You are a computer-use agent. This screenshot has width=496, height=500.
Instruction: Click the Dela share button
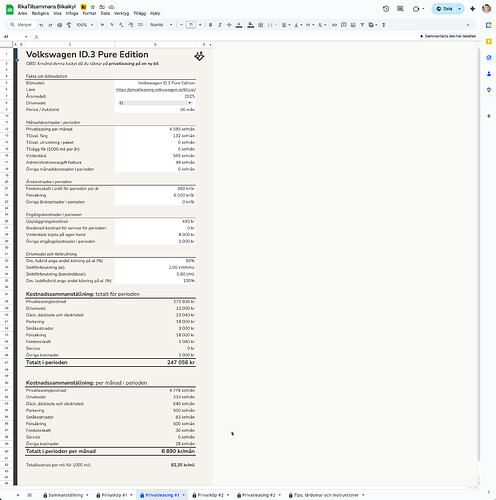click(x=444, y=9)
